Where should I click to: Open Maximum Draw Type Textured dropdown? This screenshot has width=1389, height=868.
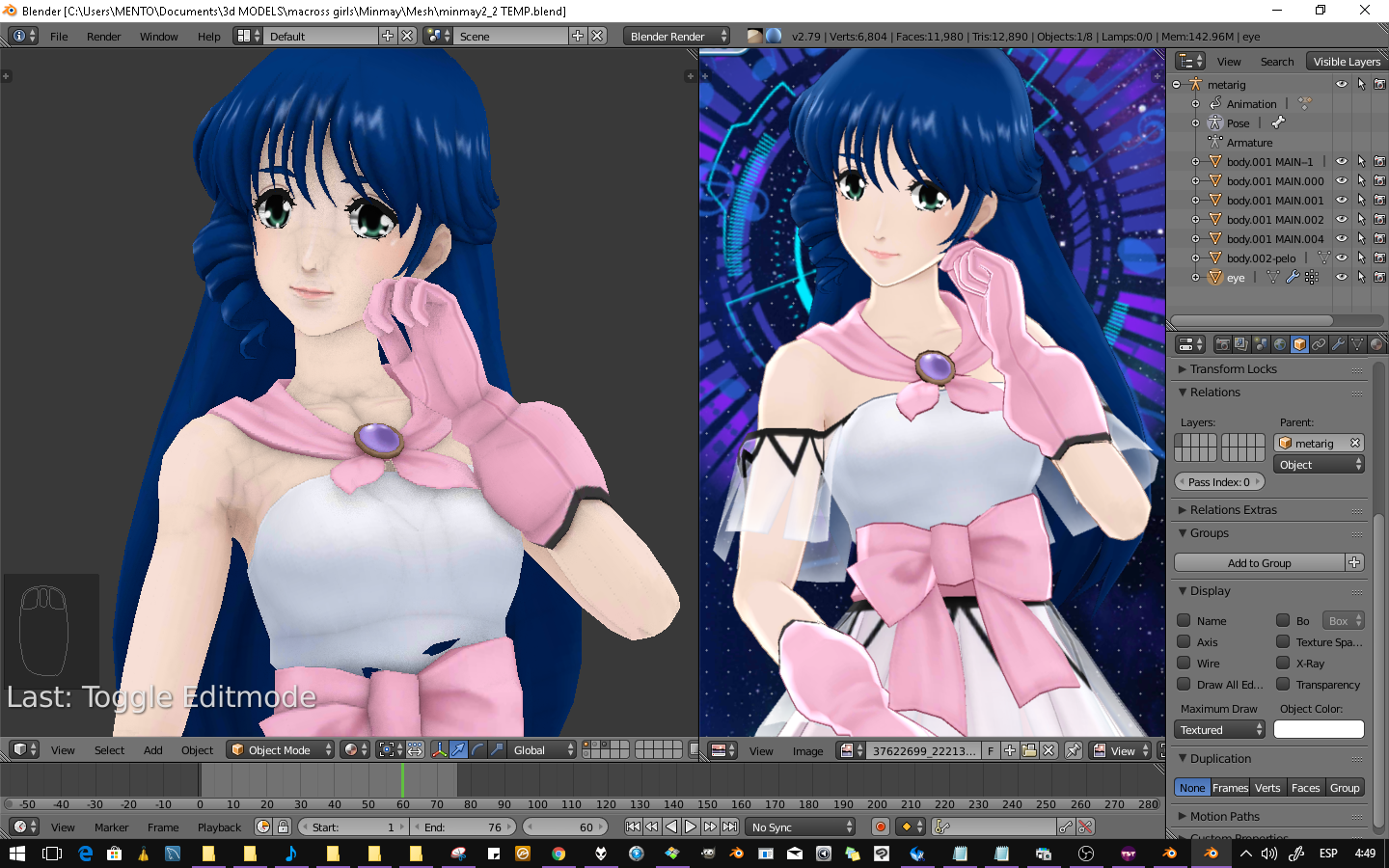click(1220, 730)
